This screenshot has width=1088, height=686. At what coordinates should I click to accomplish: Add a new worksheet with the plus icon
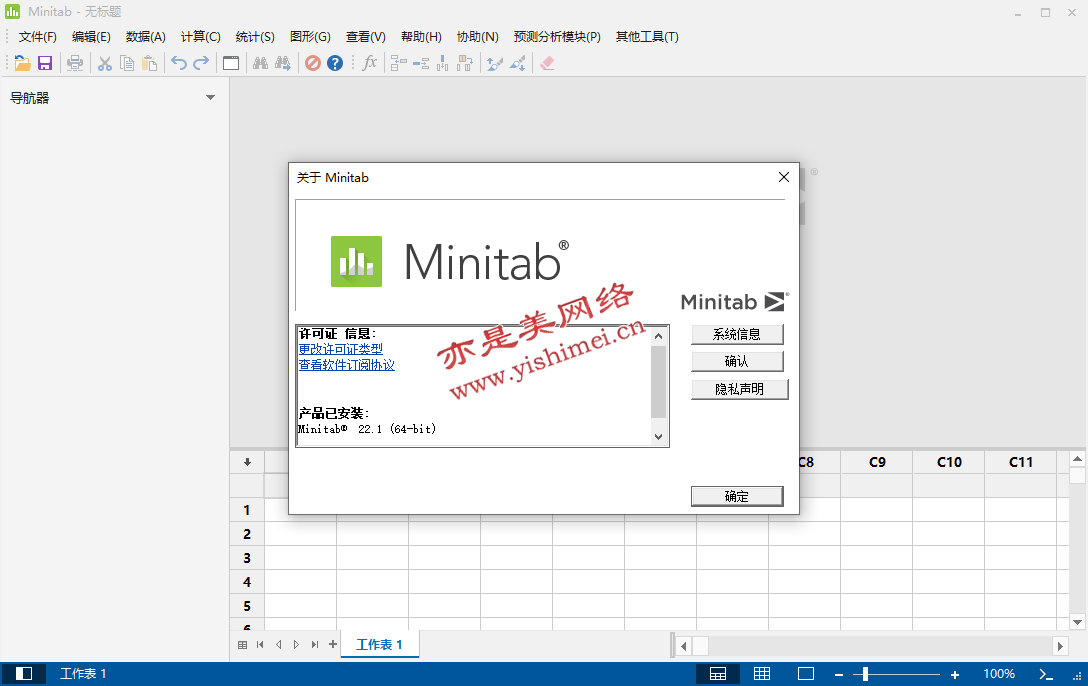333,644
